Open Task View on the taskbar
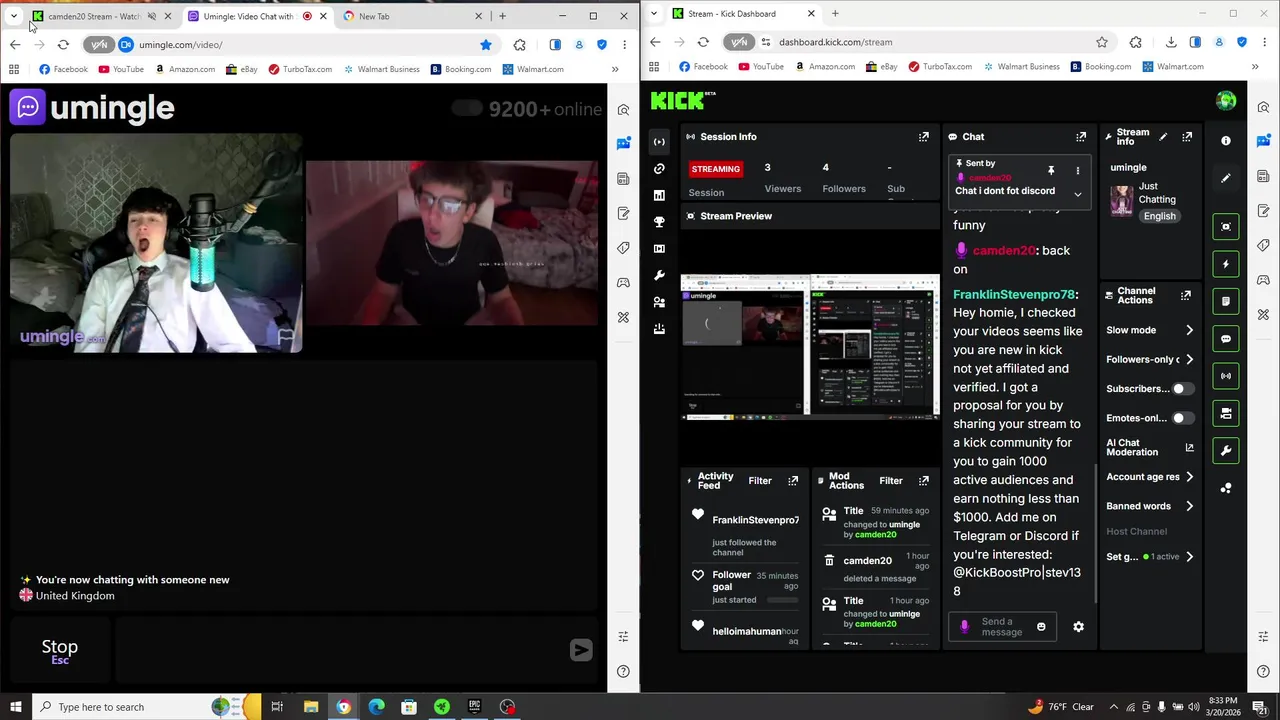This screenshot has width=1280, height=720. (x=277, y=707)
